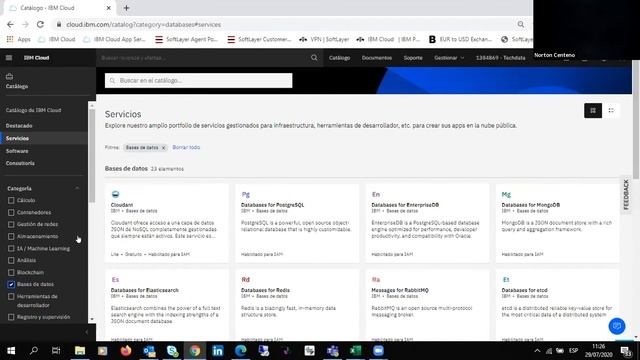Tick the IA / Machine Learning checkbox

click(11, 249)
